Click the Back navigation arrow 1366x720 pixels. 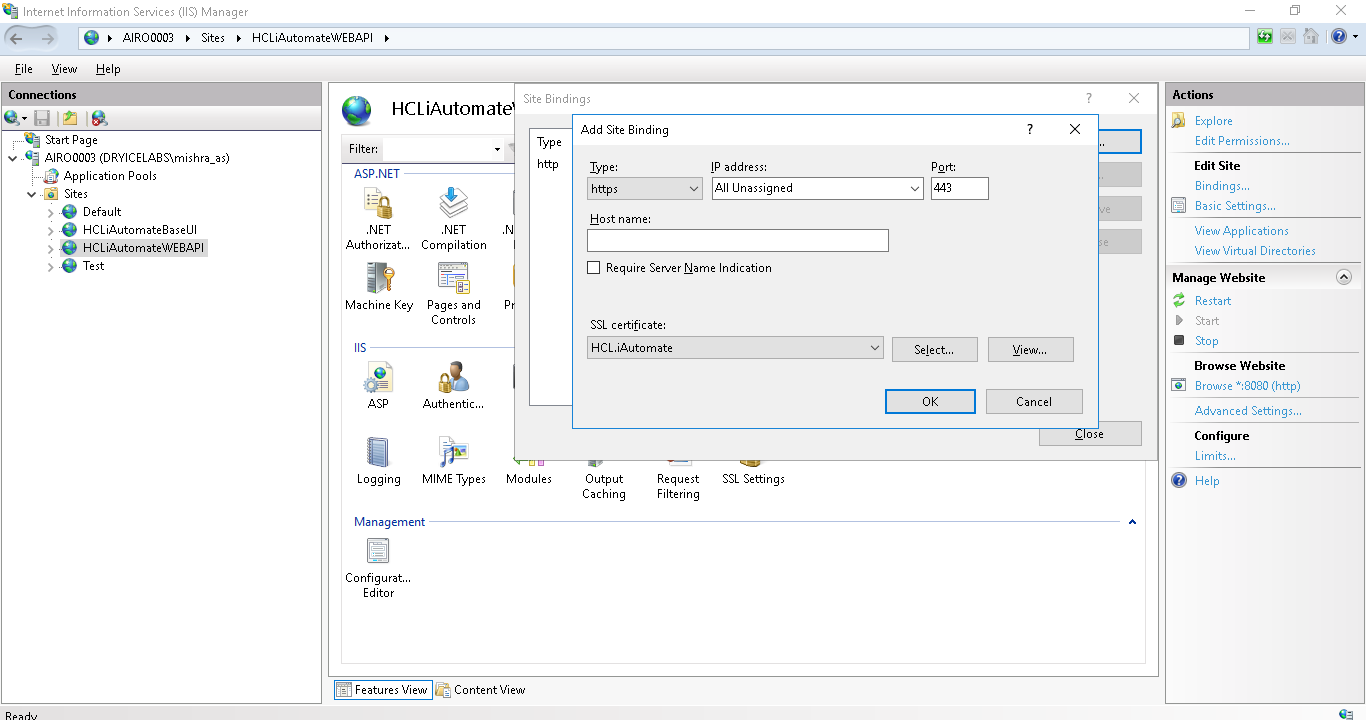[16, 38]
